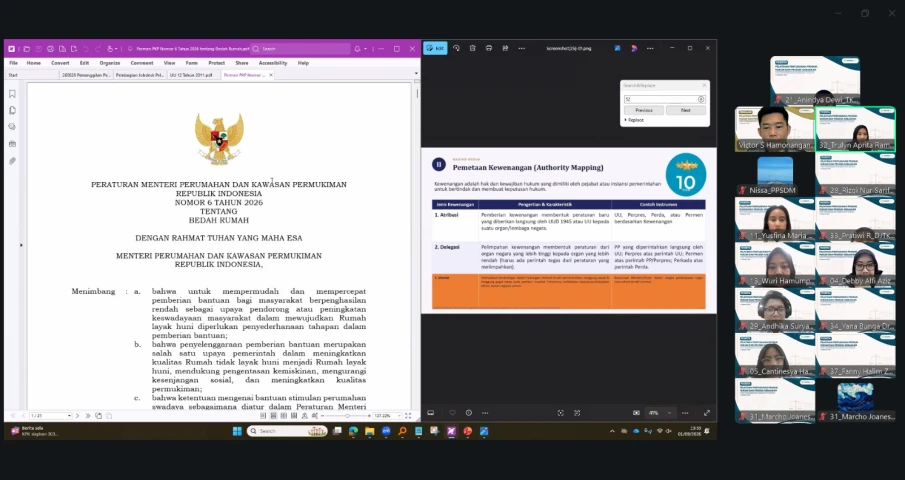Click Edit button in Photos viewer
The height and width of the screenshot is (480, 905).
point(435,48)
